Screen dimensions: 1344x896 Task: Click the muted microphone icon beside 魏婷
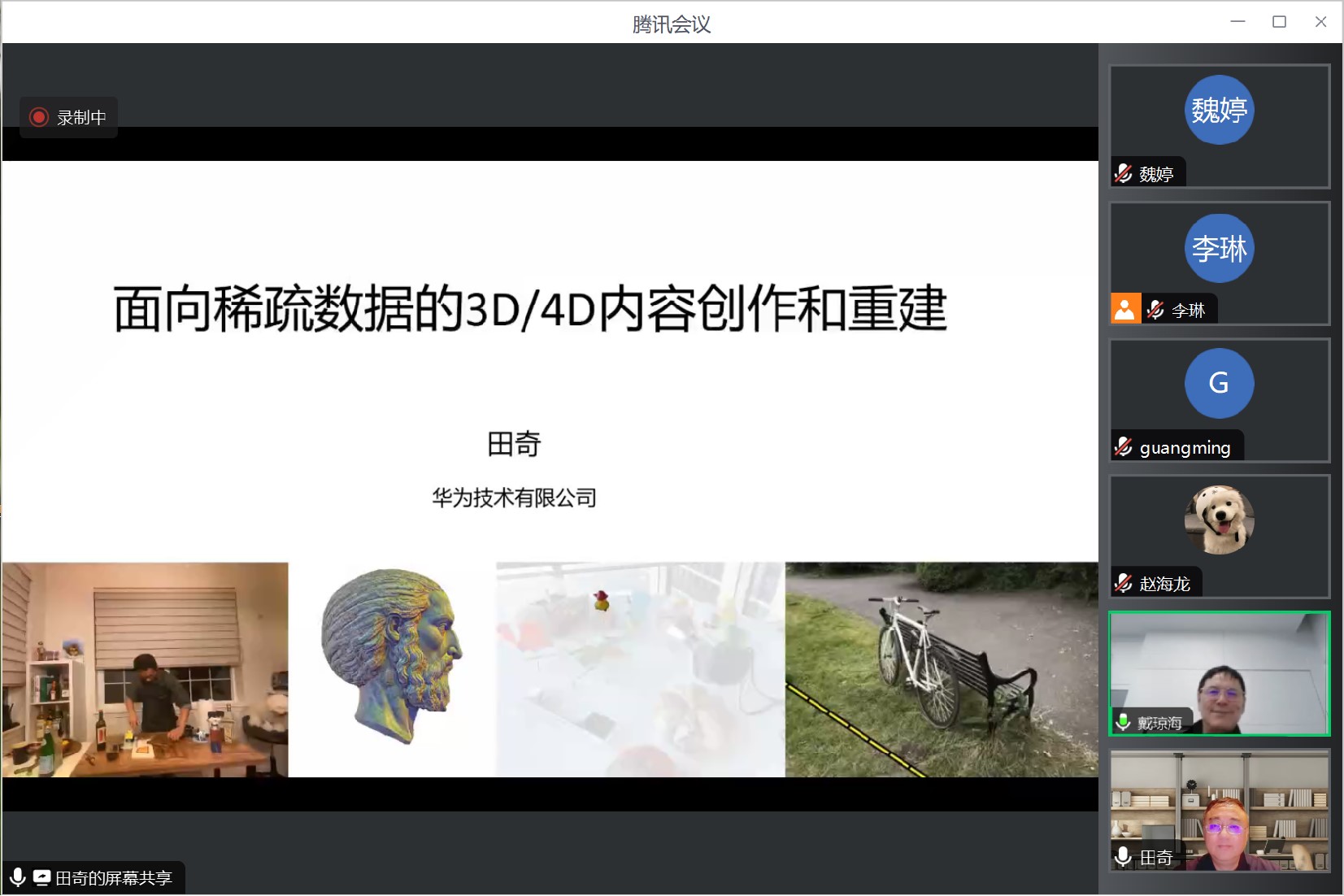pos(1123,173)
